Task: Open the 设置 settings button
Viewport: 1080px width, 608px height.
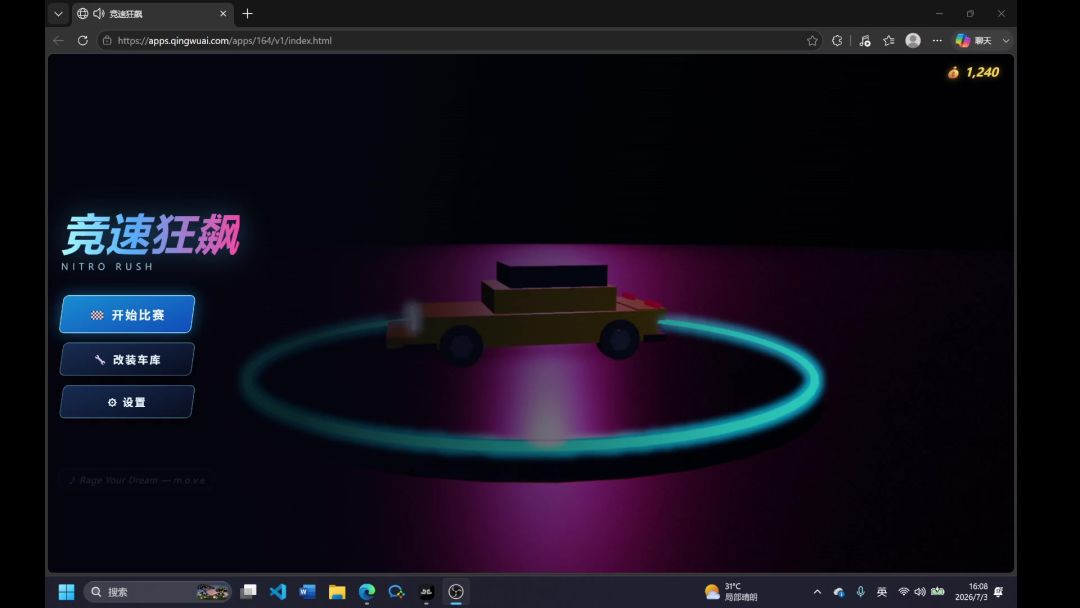Action: tap(127, 402)
